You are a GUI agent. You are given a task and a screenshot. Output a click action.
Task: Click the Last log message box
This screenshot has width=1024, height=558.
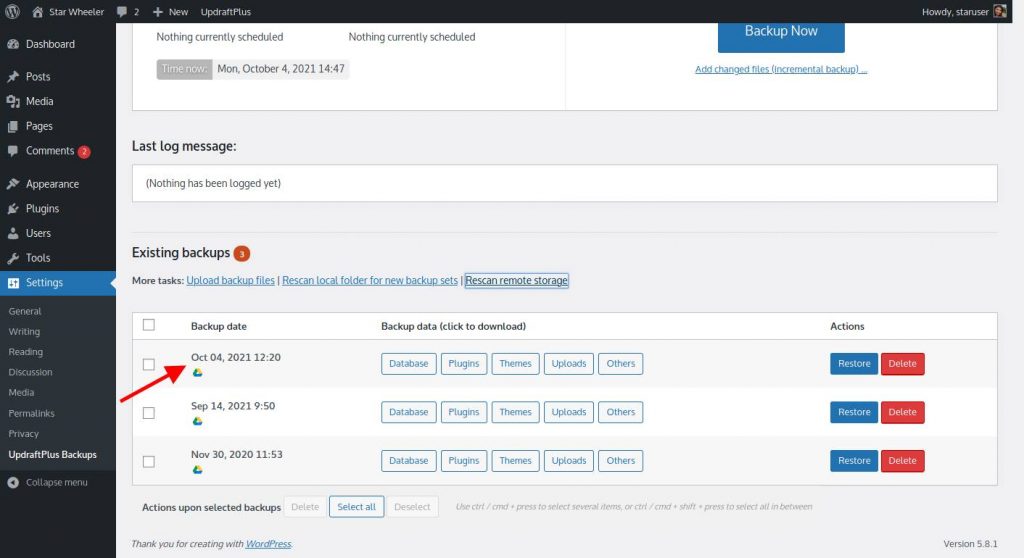[564, 184]
